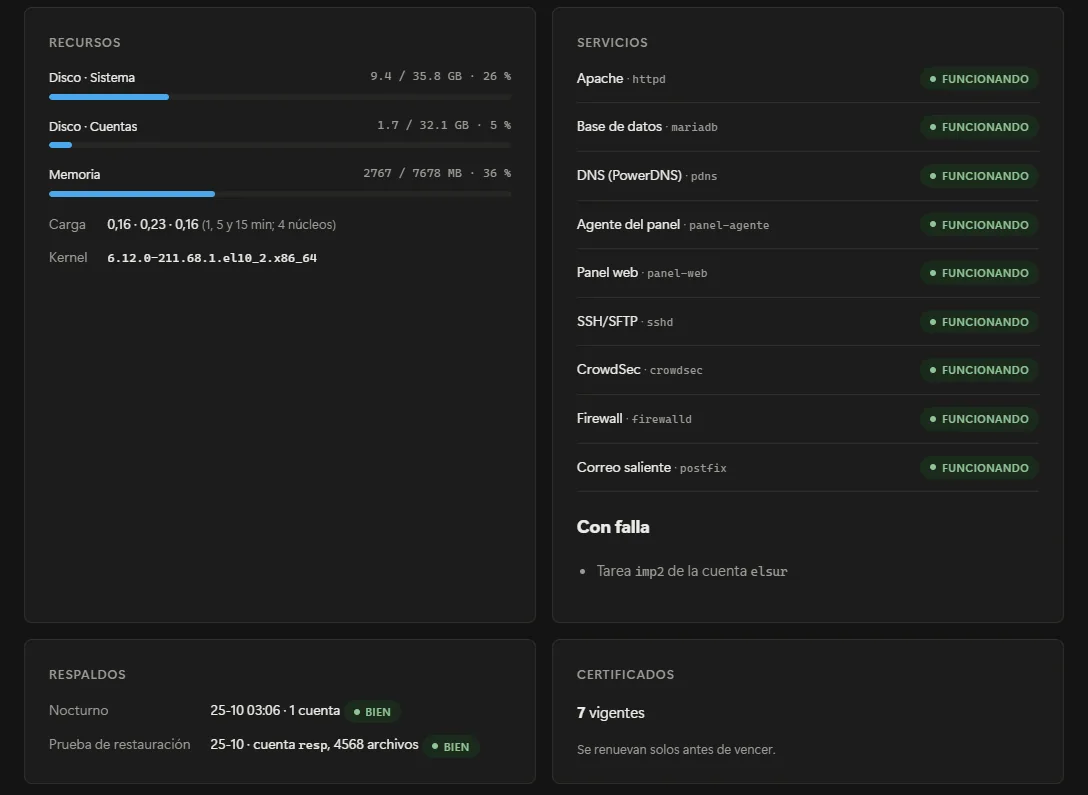Select the Memoria usage bar
Screen dimensions: 1088x795
click(280, 194)
